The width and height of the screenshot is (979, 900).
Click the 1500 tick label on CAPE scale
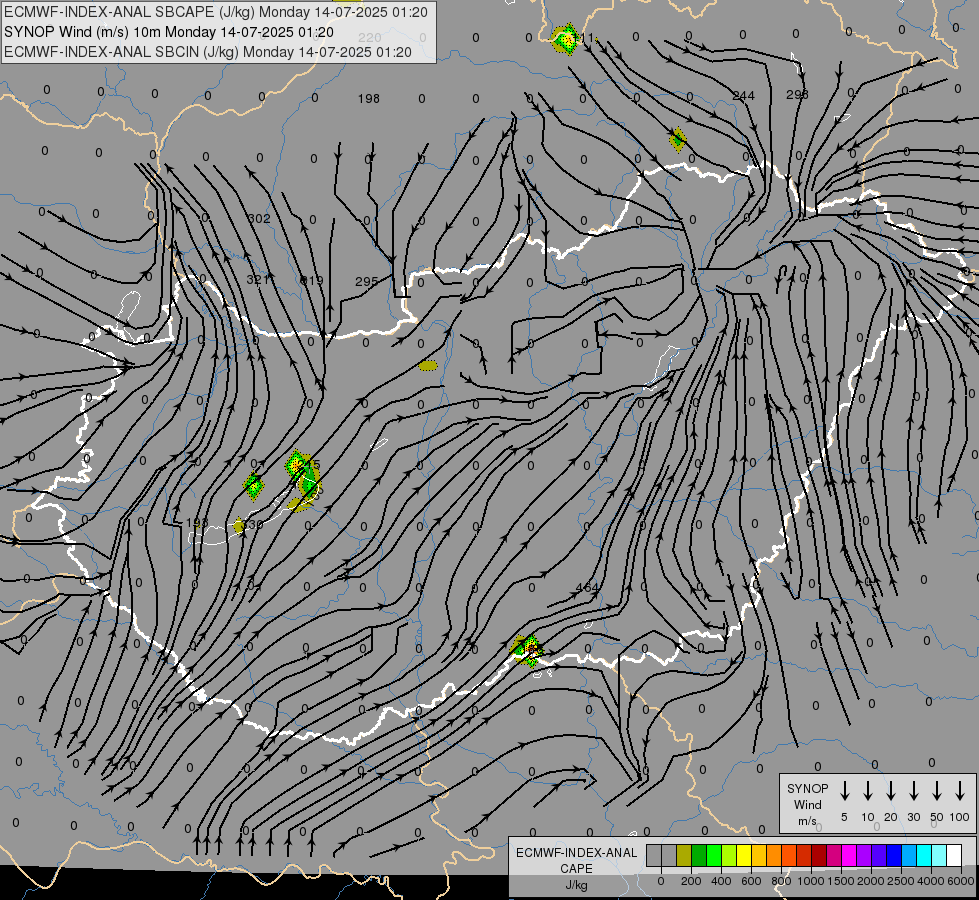click(x=840, y=881)
